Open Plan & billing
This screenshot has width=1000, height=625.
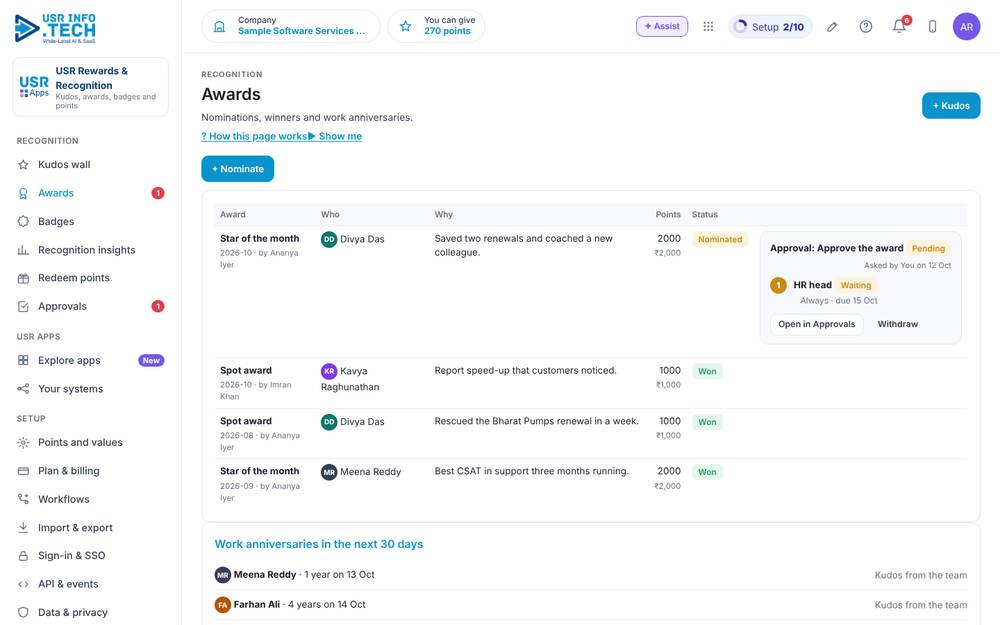[x=91, y=471]
